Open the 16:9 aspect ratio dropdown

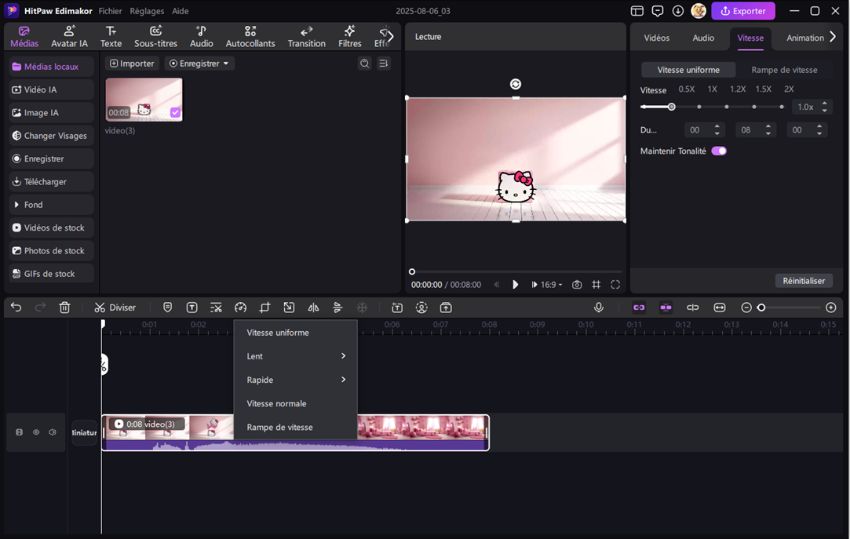click(551, 285)
